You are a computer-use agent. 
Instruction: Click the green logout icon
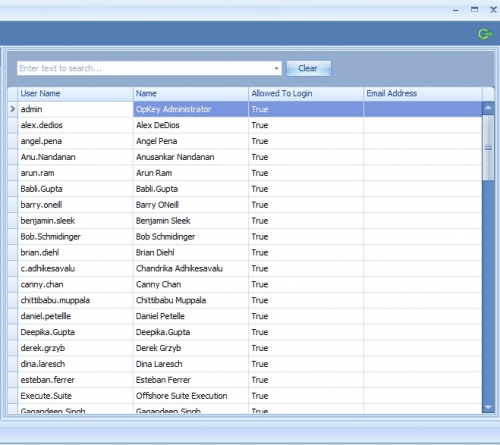(x=485, y=34)
